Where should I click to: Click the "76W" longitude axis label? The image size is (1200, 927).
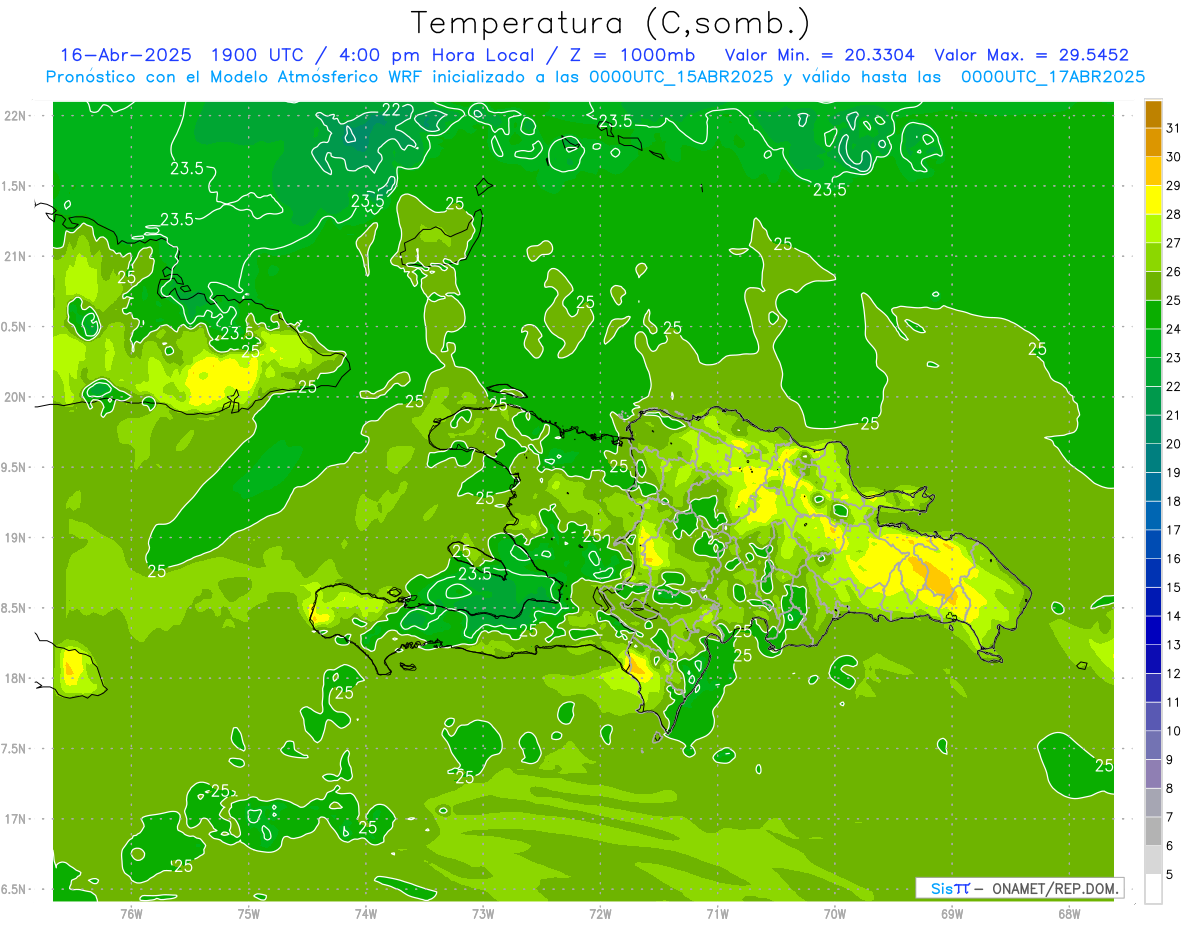pos(131,913)
